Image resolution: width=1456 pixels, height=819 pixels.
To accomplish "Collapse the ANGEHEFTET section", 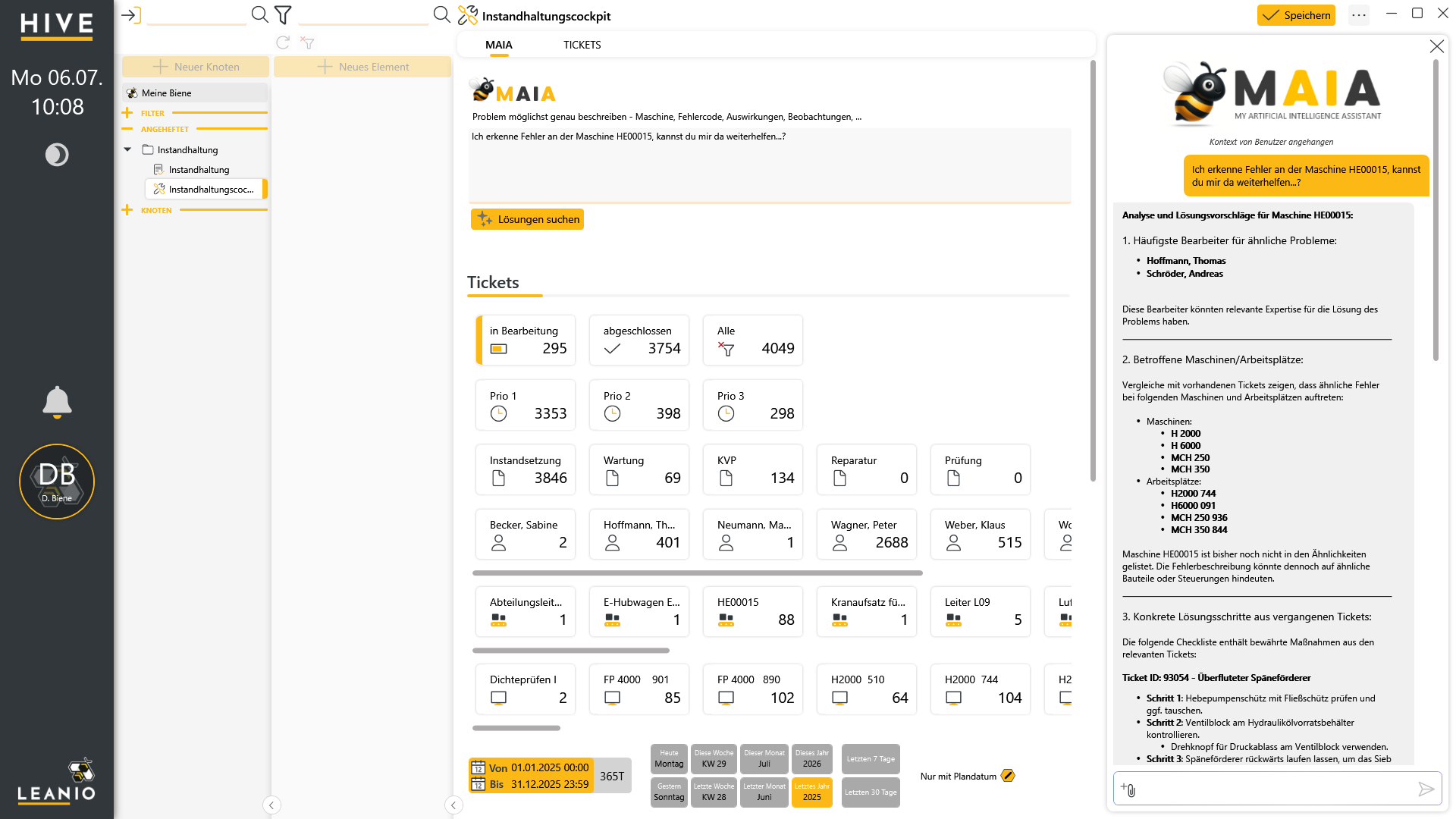I will pyautogui.click(x=127, y=129).
